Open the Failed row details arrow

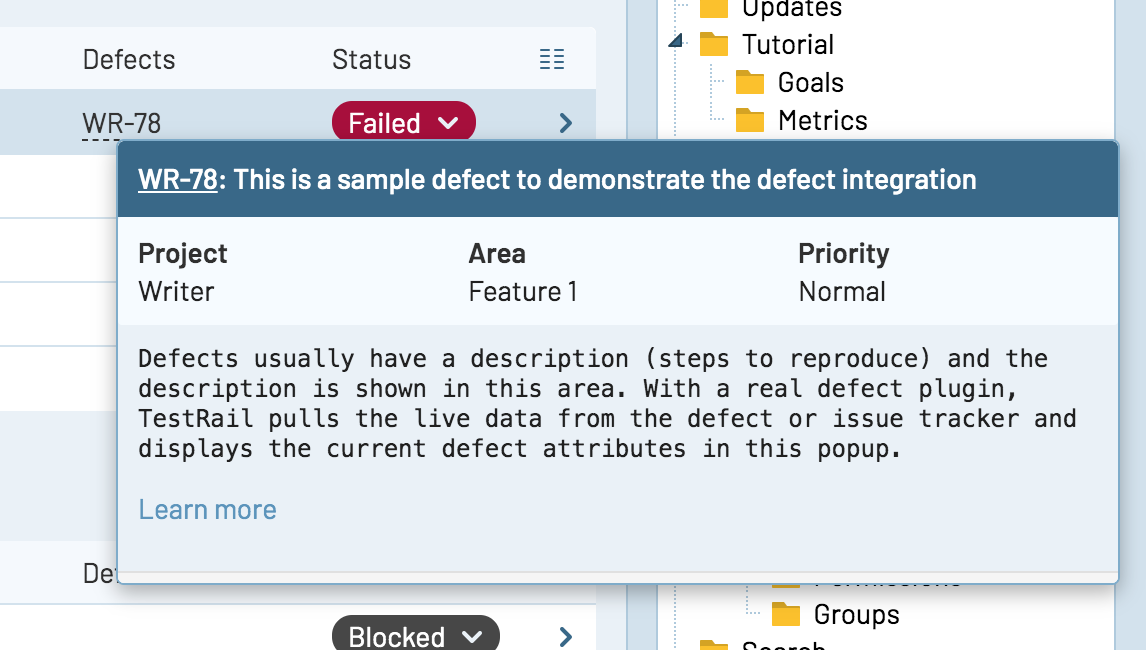(x=566, y=123)
